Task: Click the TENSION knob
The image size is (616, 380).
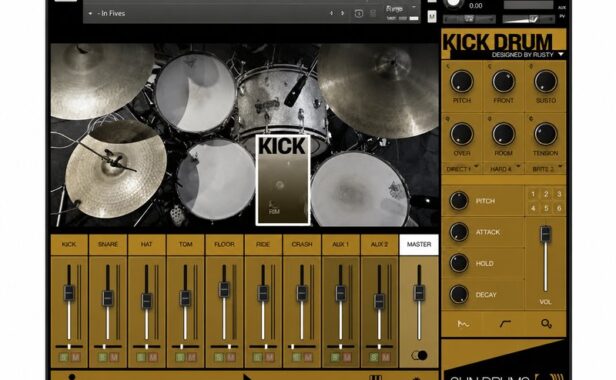Action: 546,134
